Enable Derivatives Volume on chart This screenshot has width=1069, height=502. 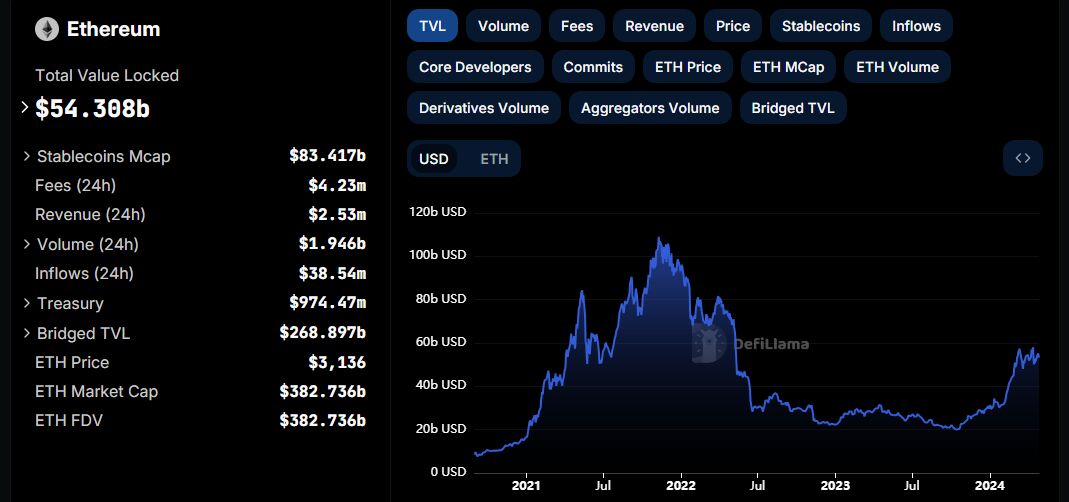click(x=483, y=108)
